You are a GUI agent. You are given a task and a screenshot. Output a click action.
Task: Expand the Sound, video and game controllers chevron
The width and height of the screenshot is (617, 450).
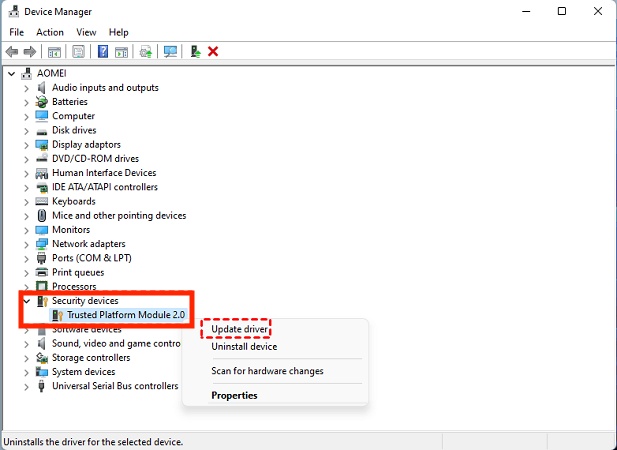[26, 344]
